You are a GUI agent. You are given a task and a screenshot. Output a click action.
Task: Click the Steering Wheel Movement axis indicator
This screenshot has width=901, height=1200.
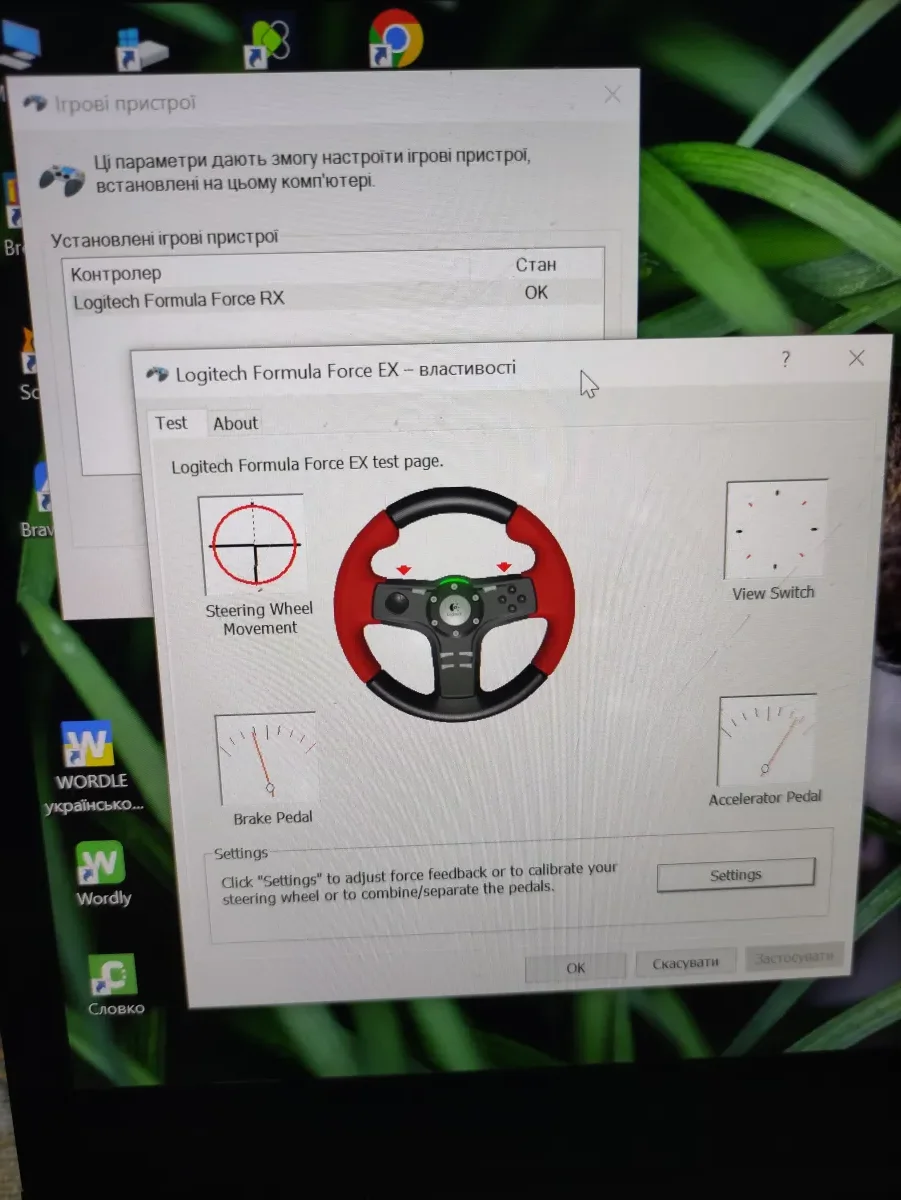[x=254, y=545]
